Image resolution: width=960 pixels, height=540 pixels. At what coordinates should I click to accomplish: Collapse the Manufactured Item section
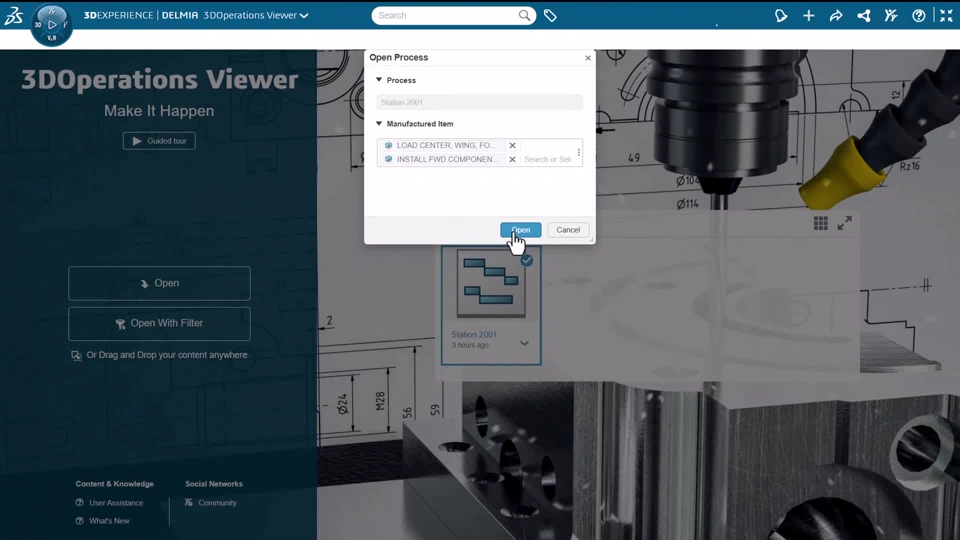point(379,124)
